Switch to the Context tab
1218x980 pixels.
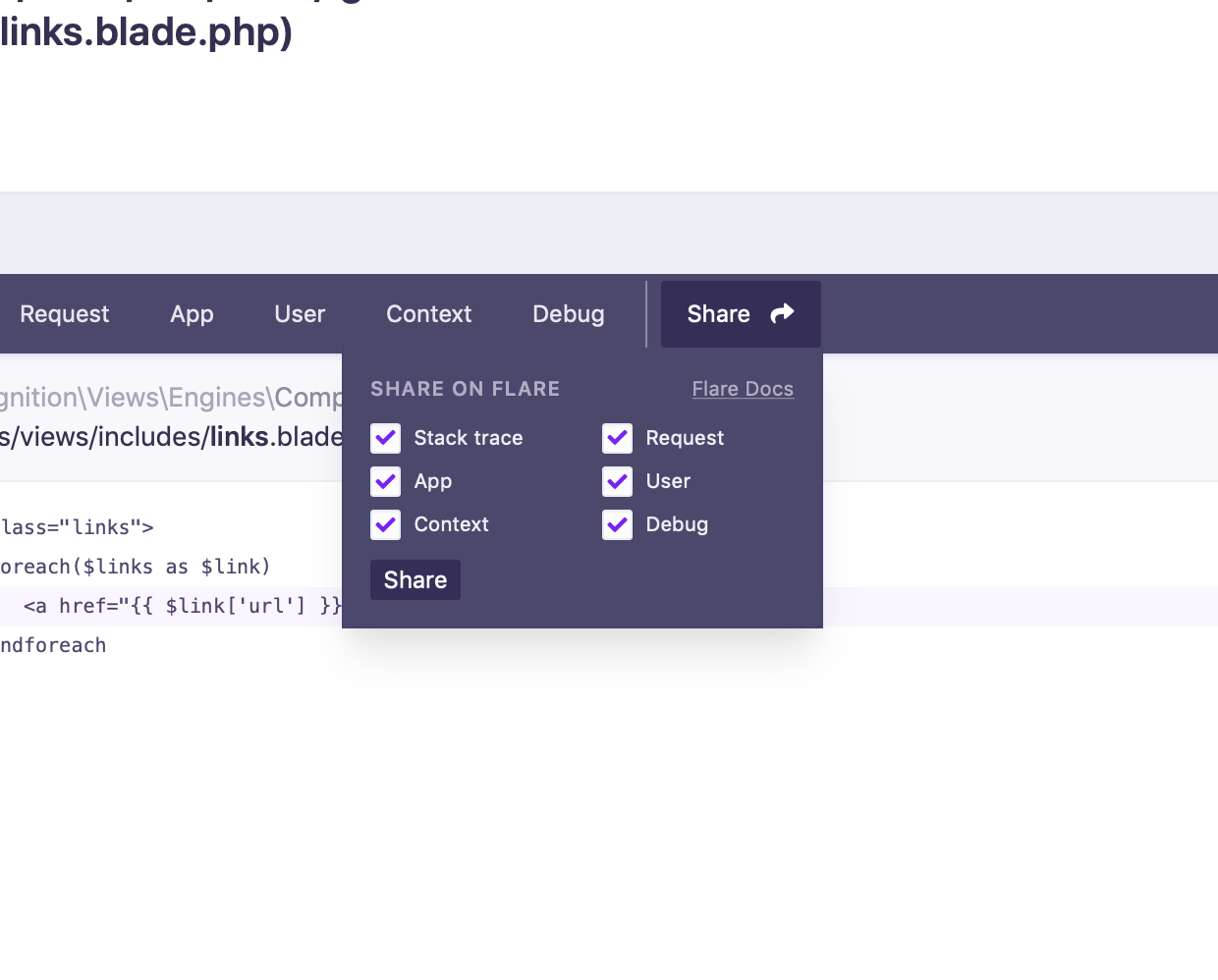pyautogui.click(x=428, y=314)
